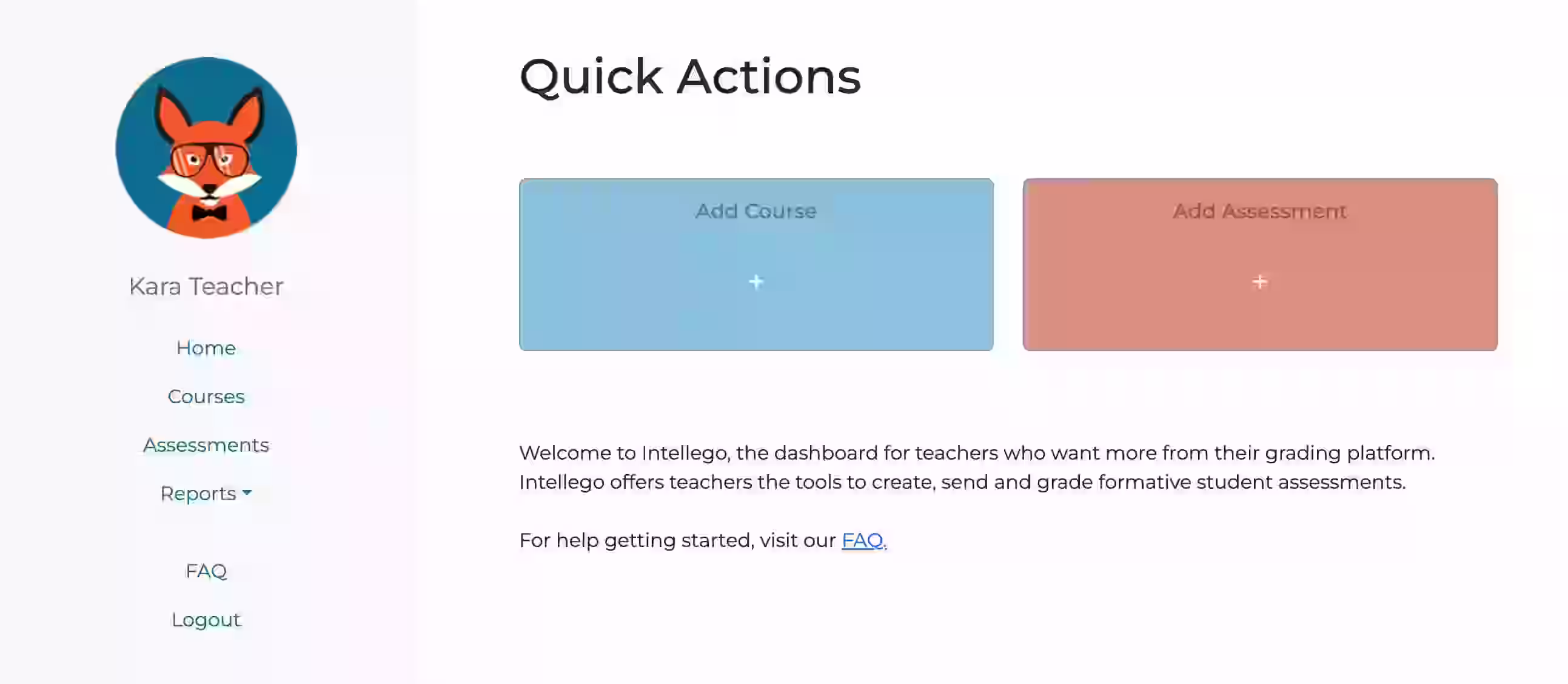
Task: Follow the FAQ hyperlink in welcome text
Action: (862, 540)
